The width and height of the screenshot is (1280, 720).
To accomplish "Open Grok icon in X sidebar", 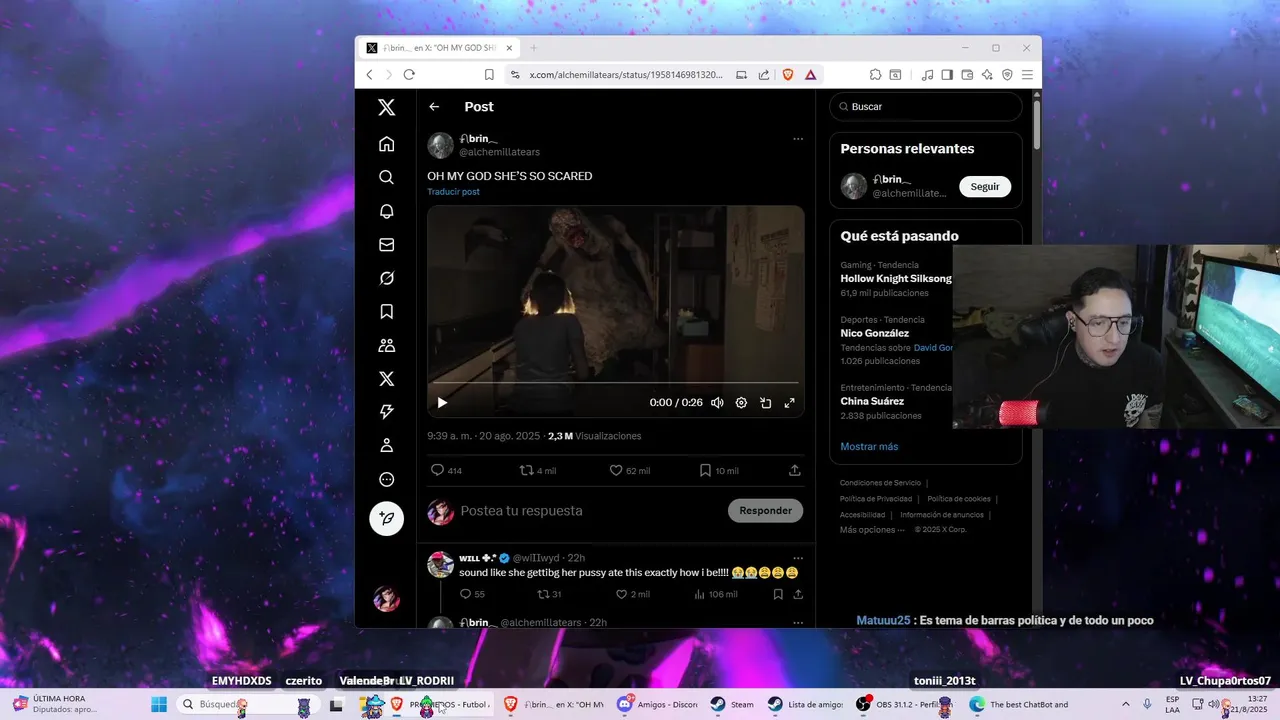I will (387, 278).
